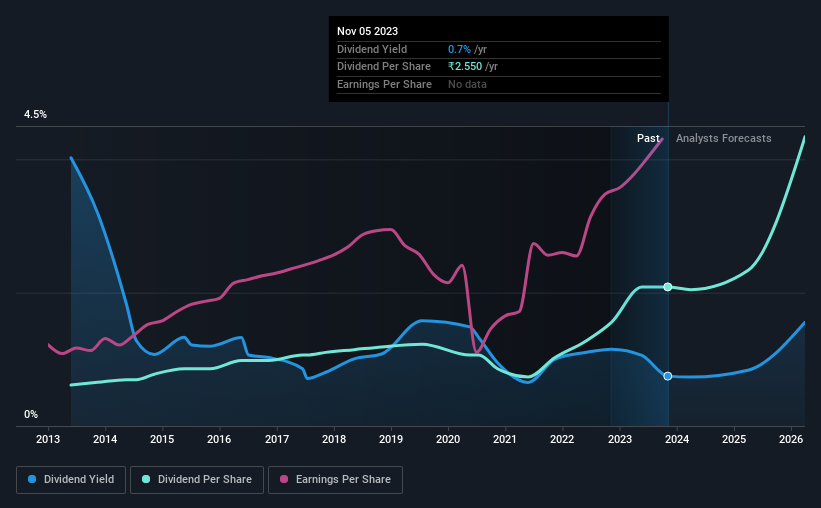821x508 pixels.
Task: Toggle the Dividend Yield legend button
Action: [x=71, y=479]
